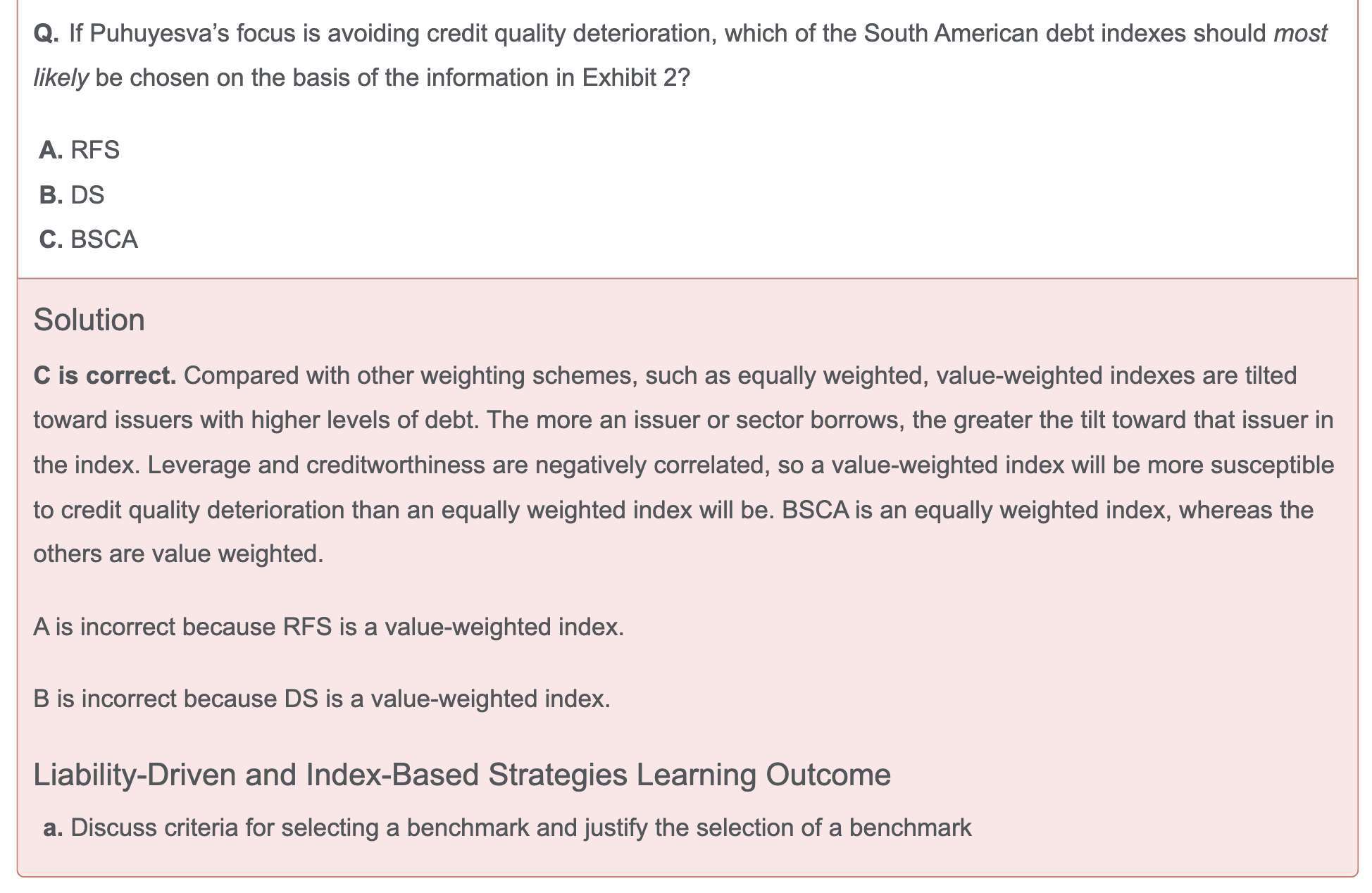Screen dimensions: 1372x893
Task: Select the RFS answer choice text
Action: 95,150
